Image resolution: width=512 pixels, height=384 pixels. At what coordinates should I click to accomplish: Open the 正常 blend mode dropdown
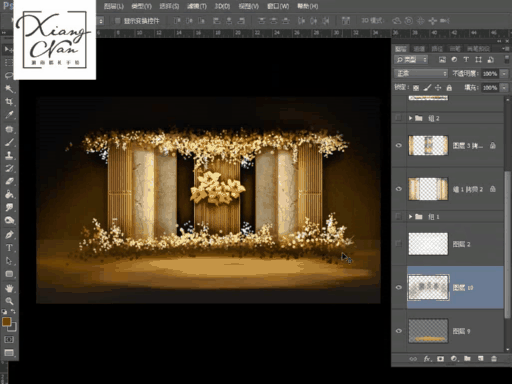(x=421, y=73)
